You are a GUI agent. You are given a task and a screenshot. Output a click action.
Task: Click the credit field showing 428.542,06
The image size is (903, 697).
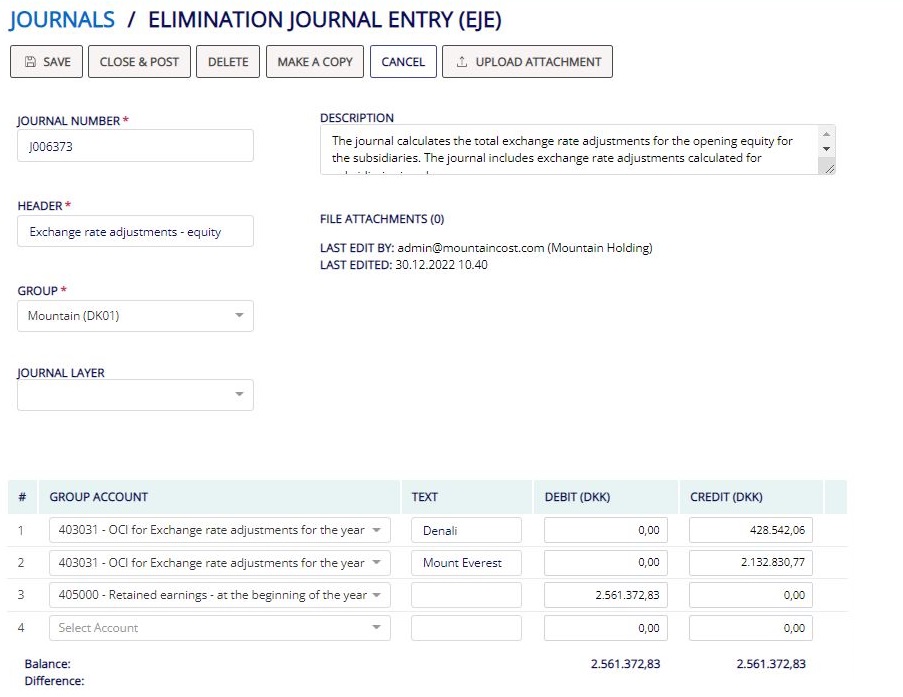pyautogui.click(x=751, y=530)
